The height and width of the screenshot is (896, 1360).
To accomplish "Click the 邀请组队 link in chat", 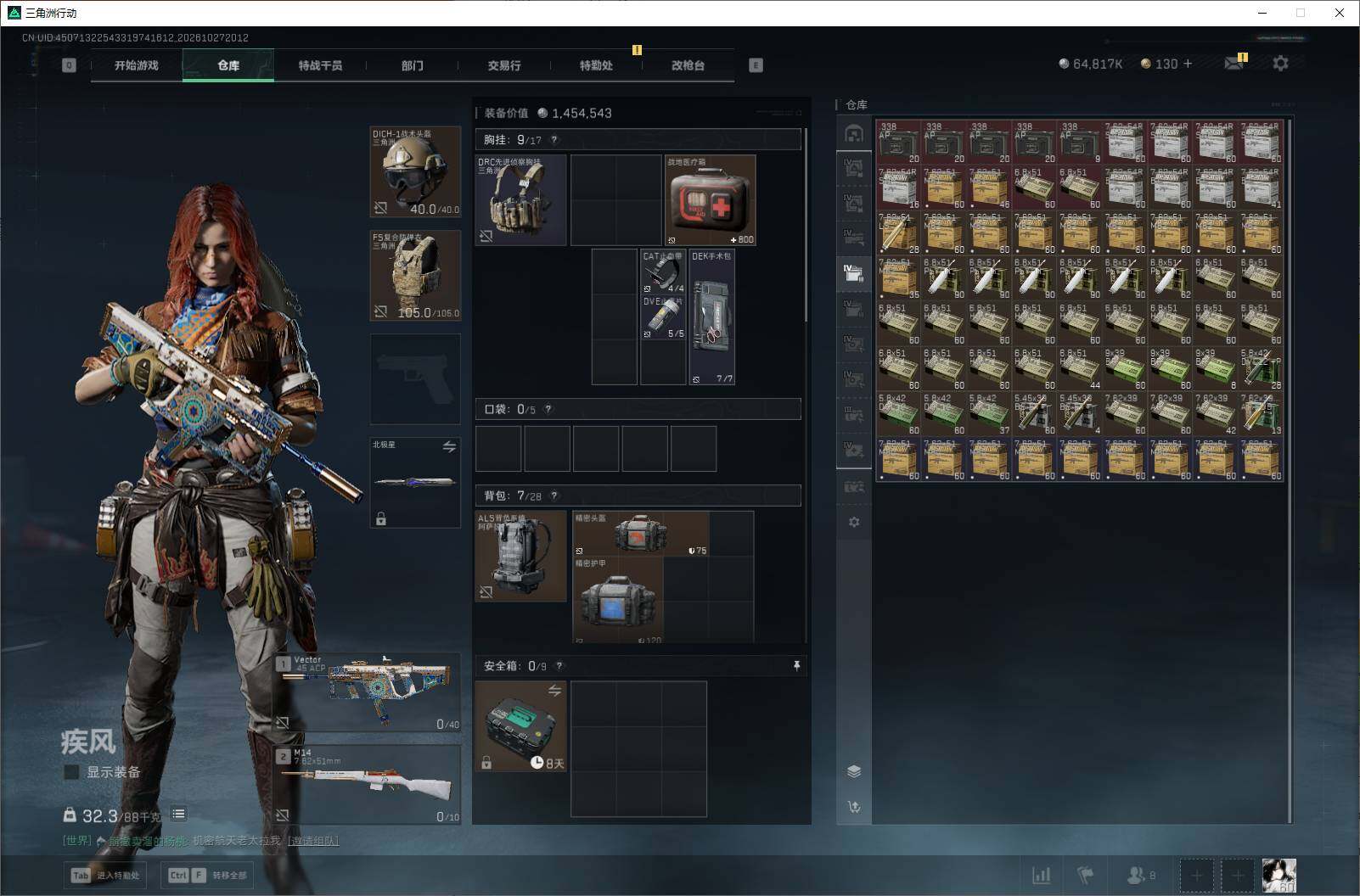I will pyautogui.click(x=313, y=841).
